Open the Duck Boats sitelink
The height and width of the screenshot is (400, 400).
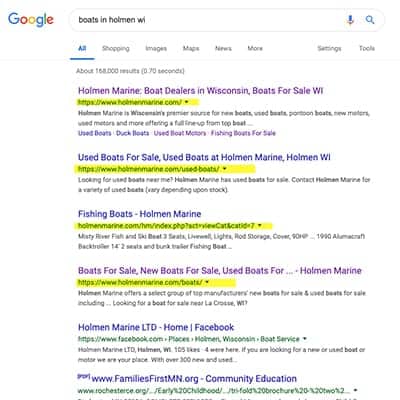(133, 133)
